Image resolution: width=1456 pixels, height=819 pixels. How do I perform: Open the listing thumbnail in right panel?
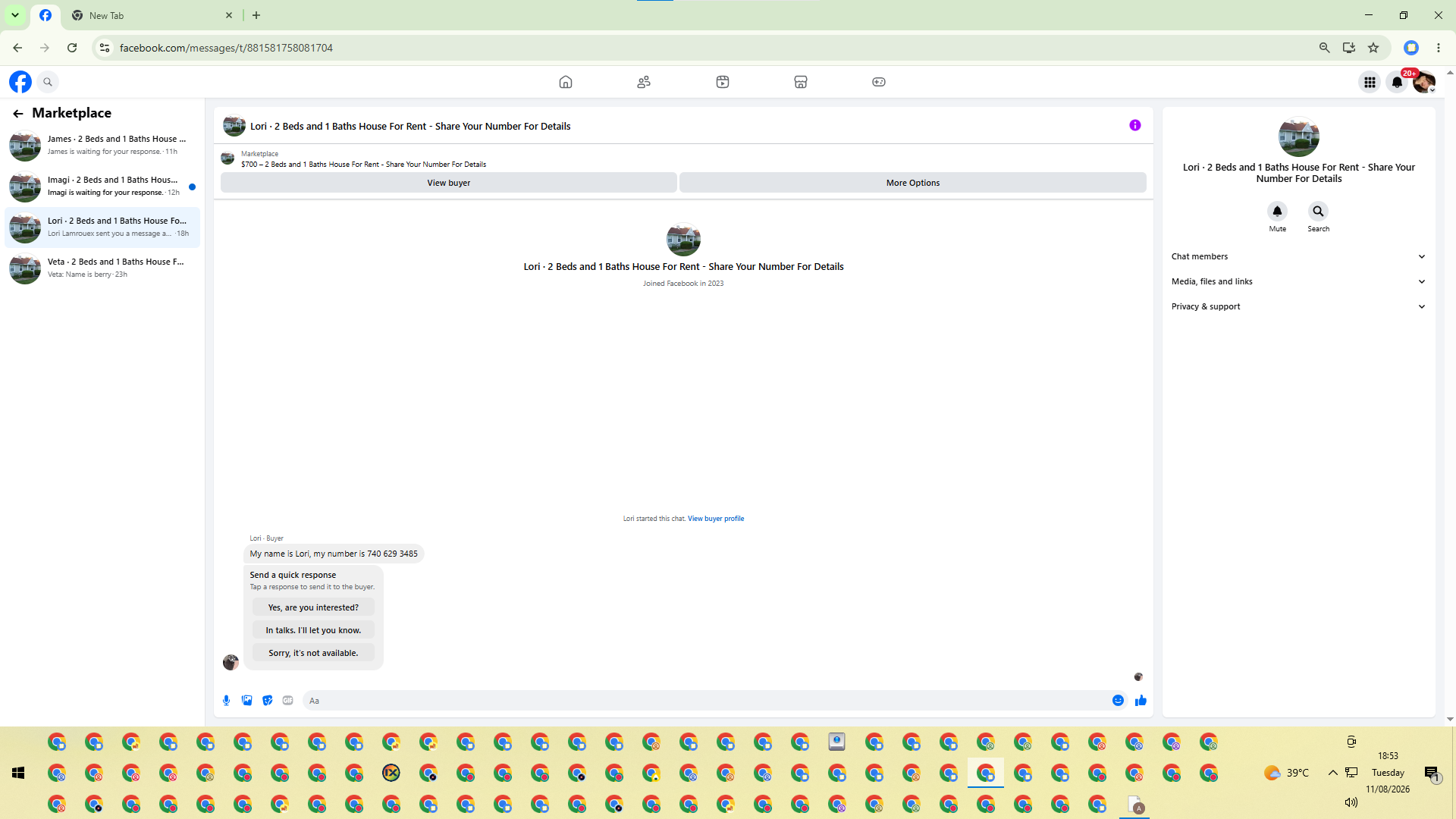(1299, 137)
